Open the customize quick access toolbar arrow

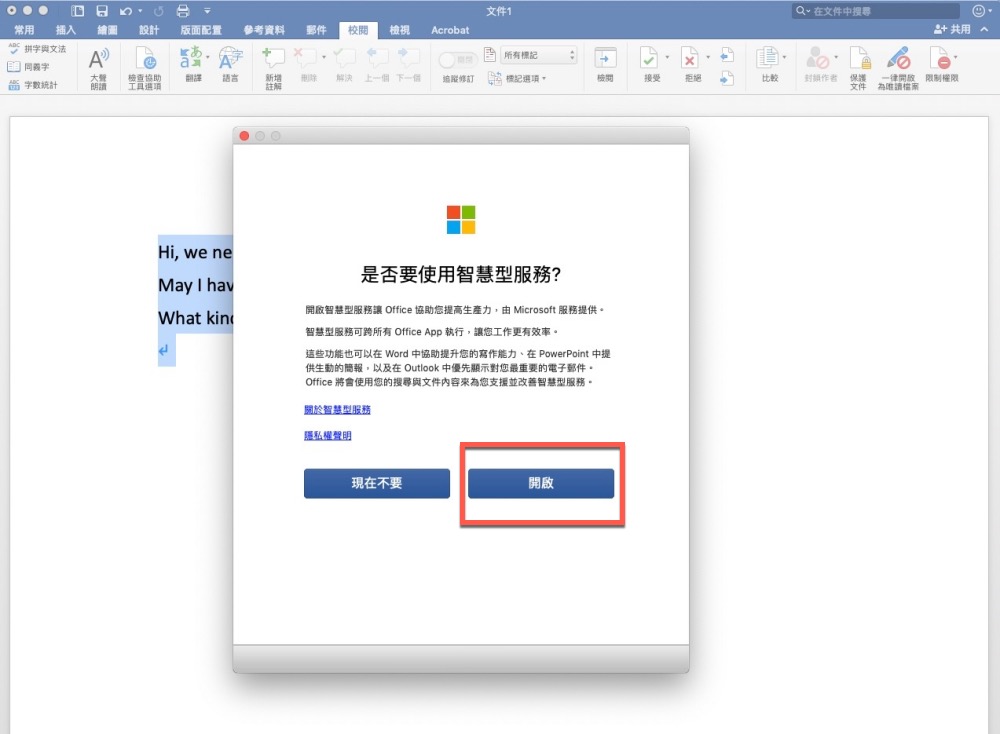[207, 11]
